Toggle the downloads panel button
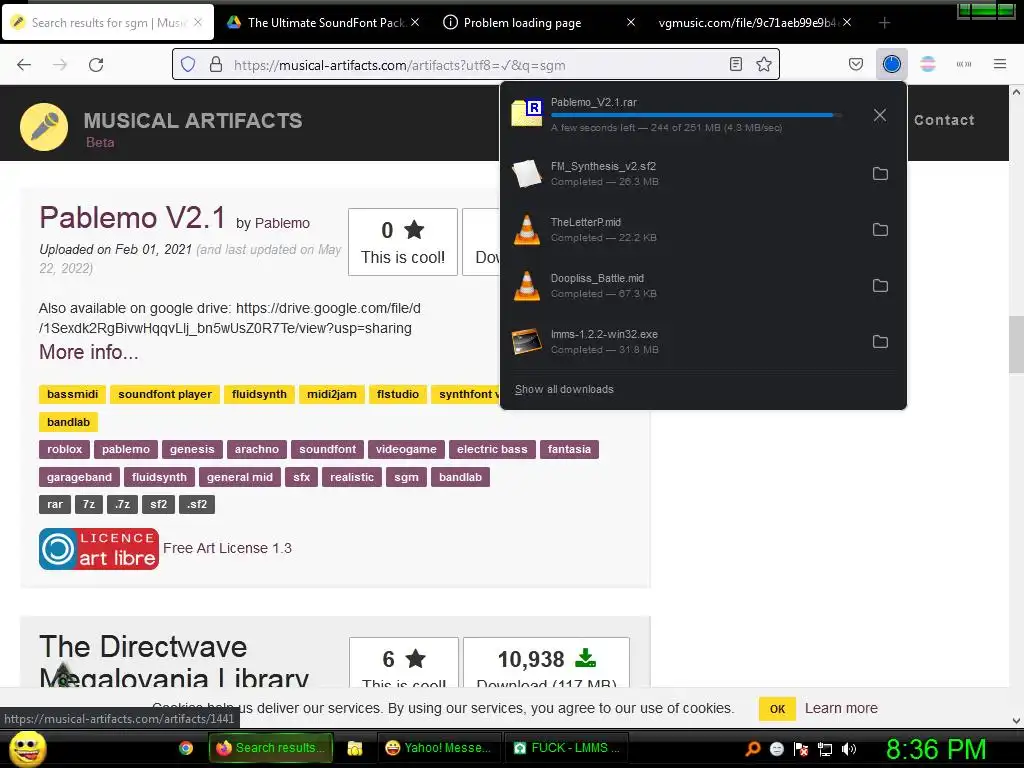This screenshot has height=768, width=1024. tap(891, 64)
